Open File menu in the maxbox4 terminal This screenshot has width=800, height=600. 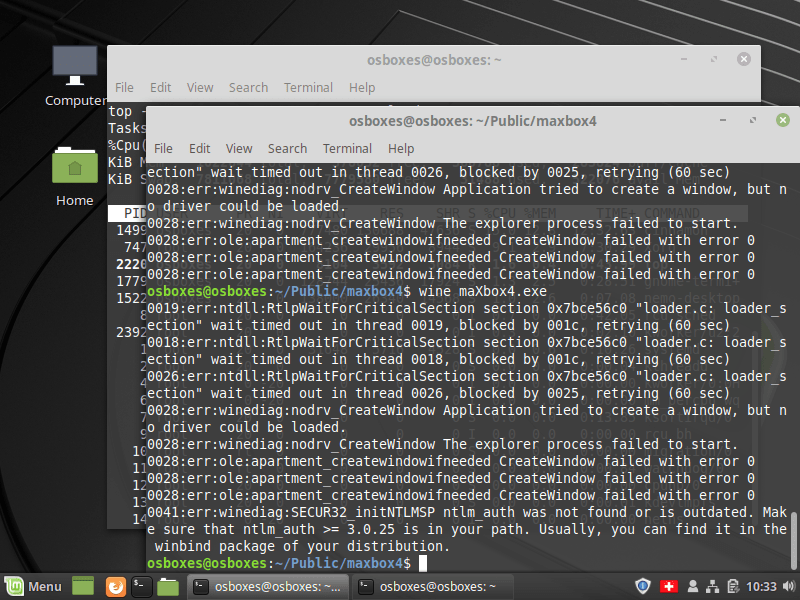click(163, 148)
